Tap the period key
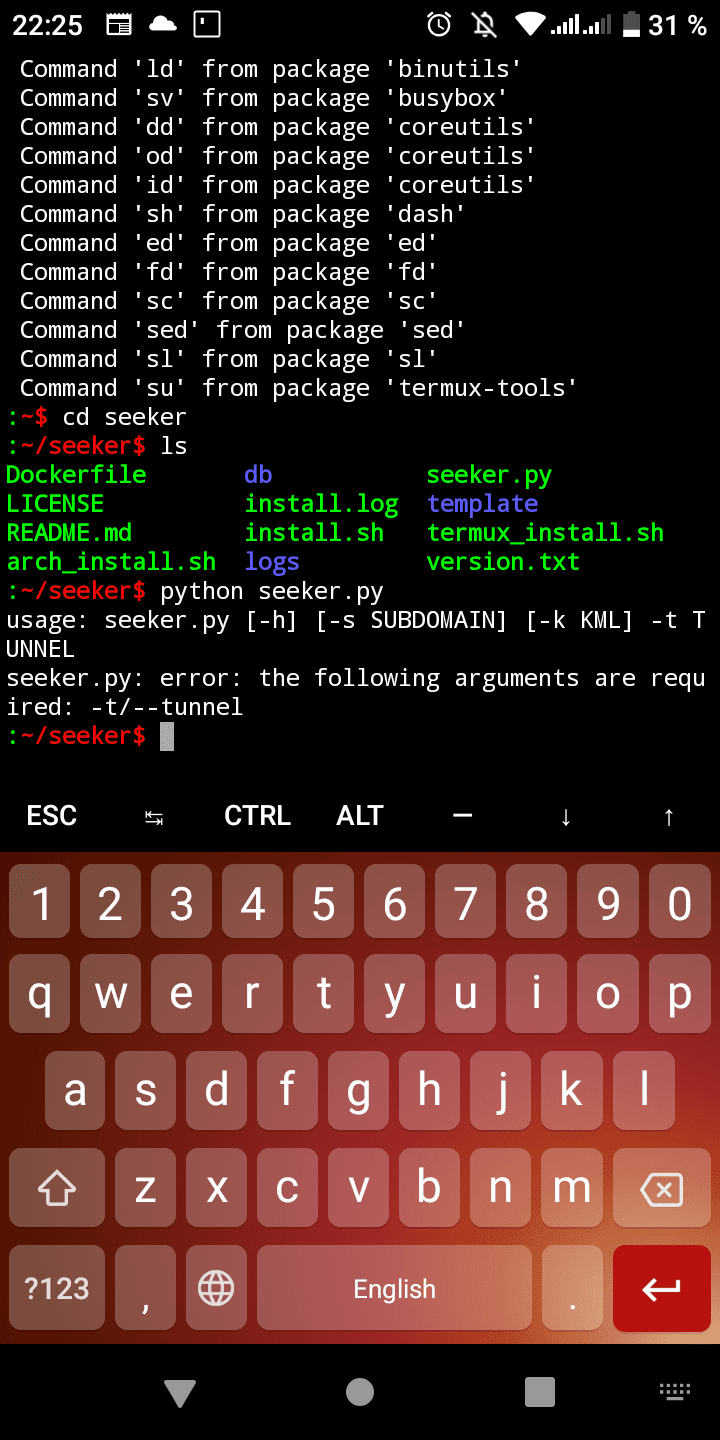The width and height of the screenshot is (720, 1440). pos(572,1288)
